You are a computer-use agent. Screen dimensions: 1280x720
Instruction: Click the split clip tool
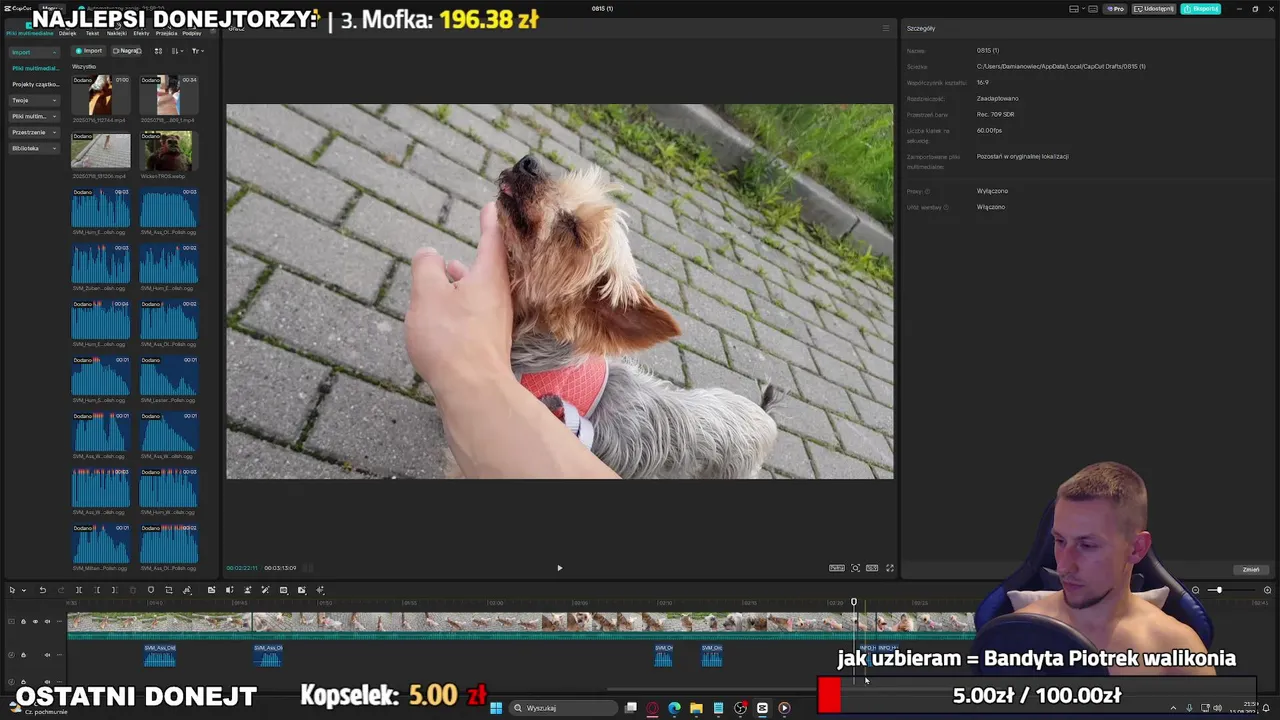click(x=79, y=590)
